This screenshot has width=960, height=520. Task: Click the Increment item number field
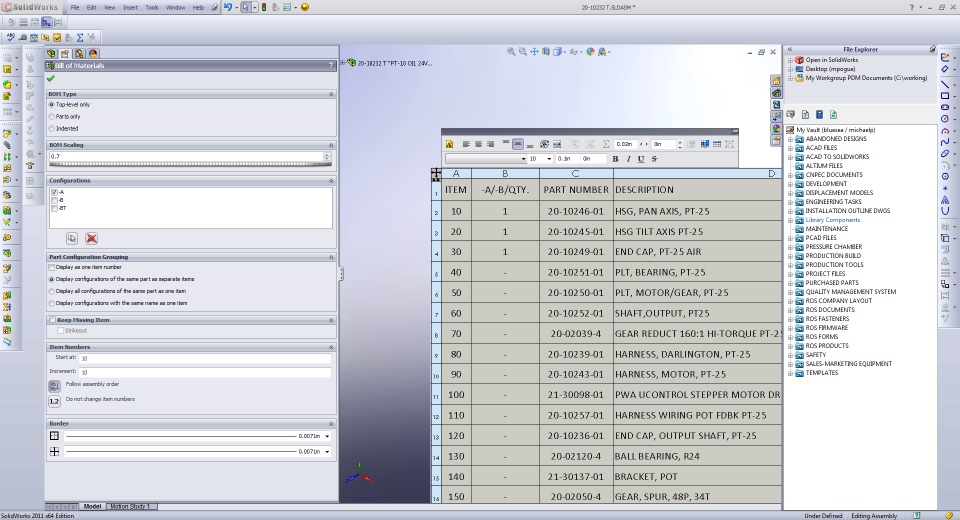[205, 372]
